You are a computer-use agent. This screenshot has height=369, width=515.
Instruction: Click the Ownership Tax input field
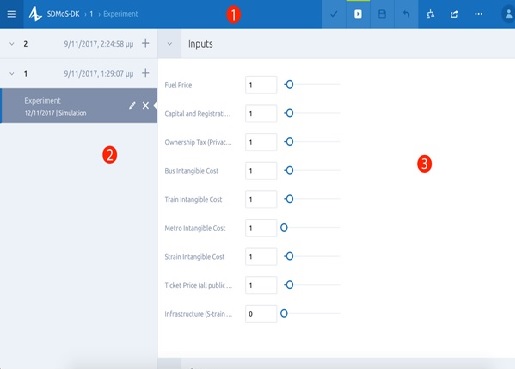click(261, 142)
